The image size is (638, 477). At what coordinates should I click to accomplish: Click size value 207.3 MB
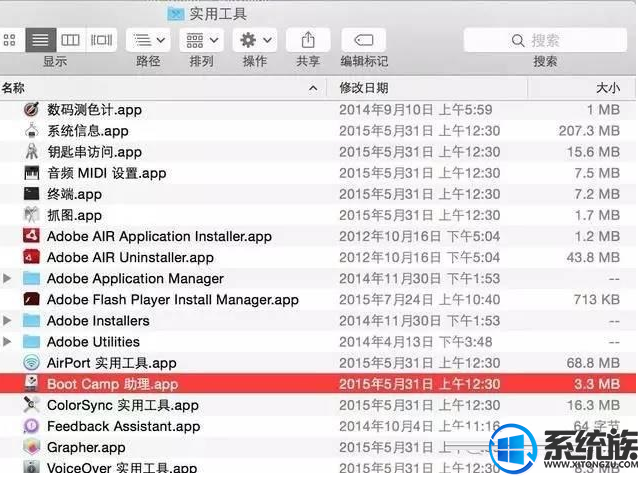589,131
